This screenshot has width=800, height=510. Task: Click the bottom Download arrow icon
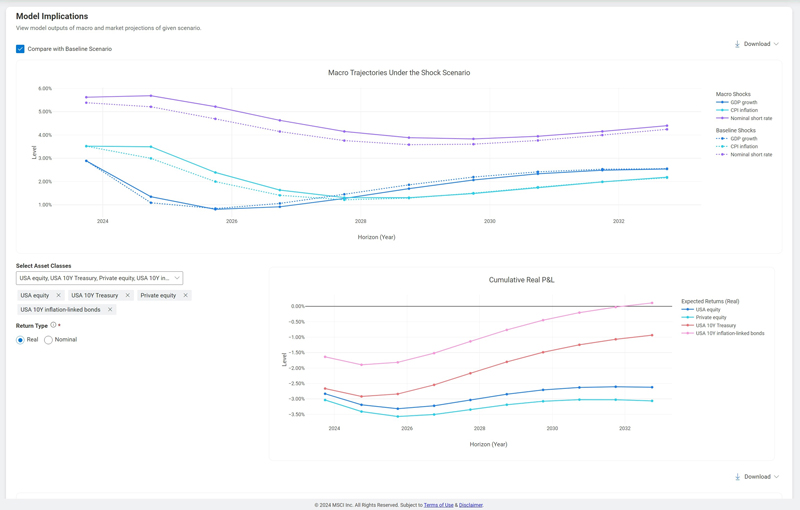(737, 477)
